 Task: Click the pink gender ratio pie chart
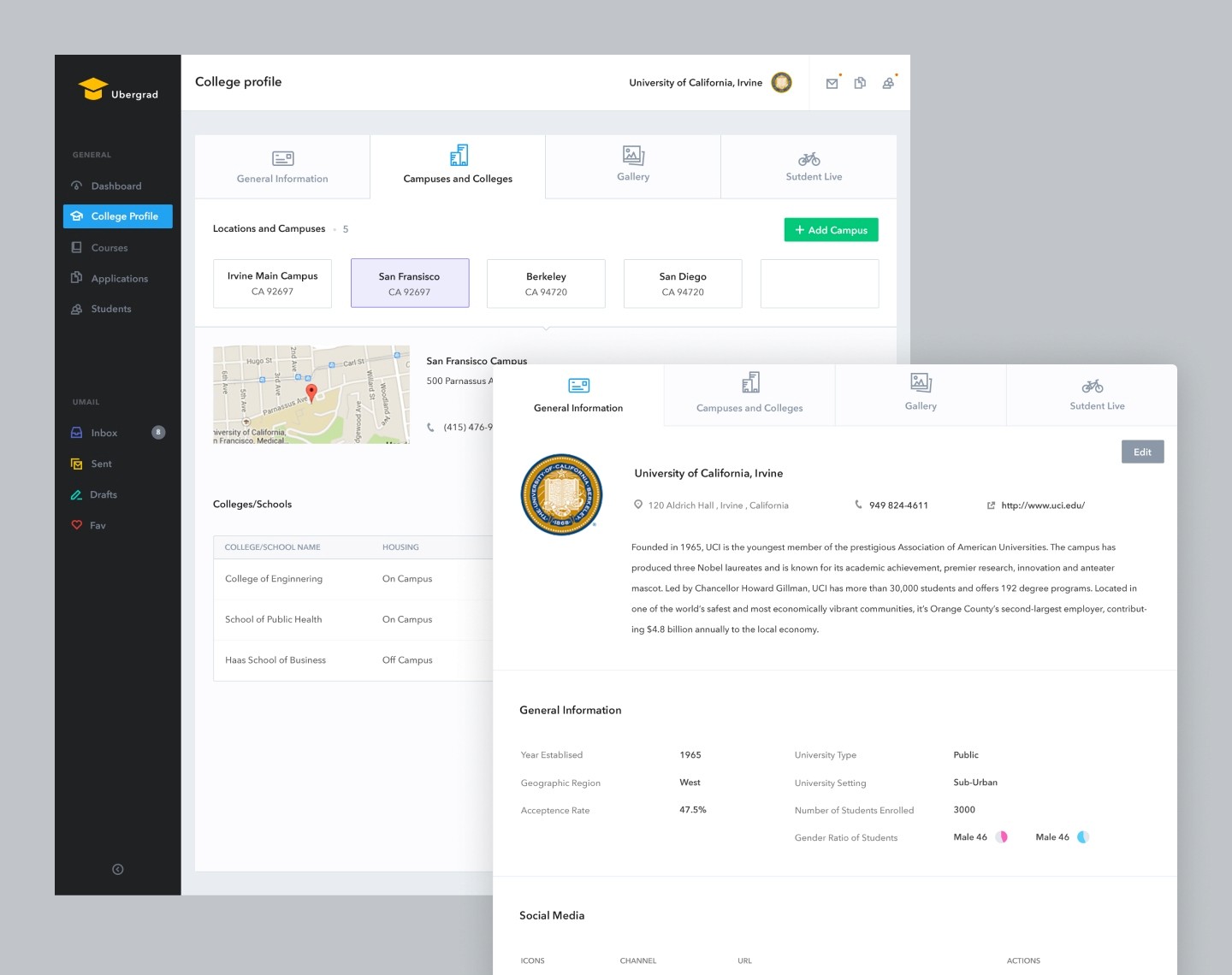pos(1001,837)
